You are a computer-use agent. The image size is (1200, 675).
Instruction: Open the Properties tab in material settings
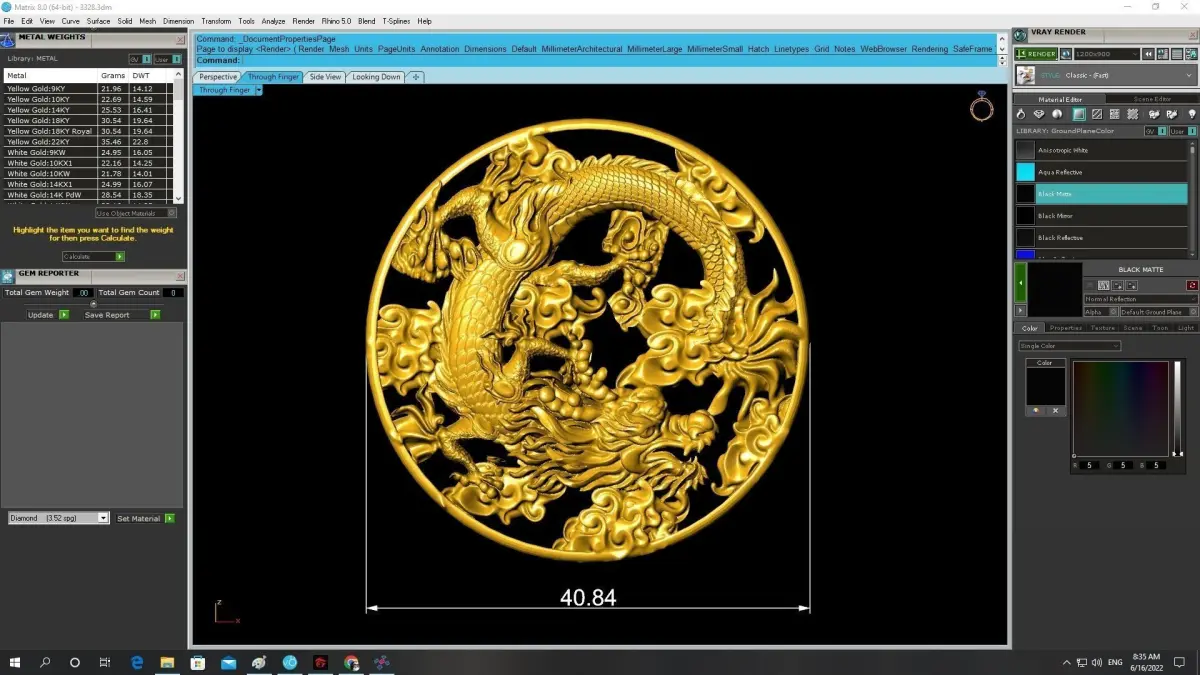click(1065, 328)
